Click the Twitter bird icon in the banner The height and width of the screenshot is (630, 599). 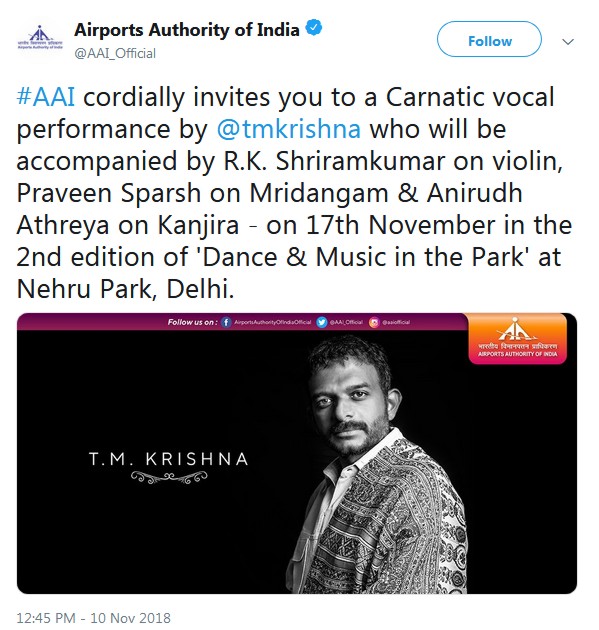pos(321,322)
